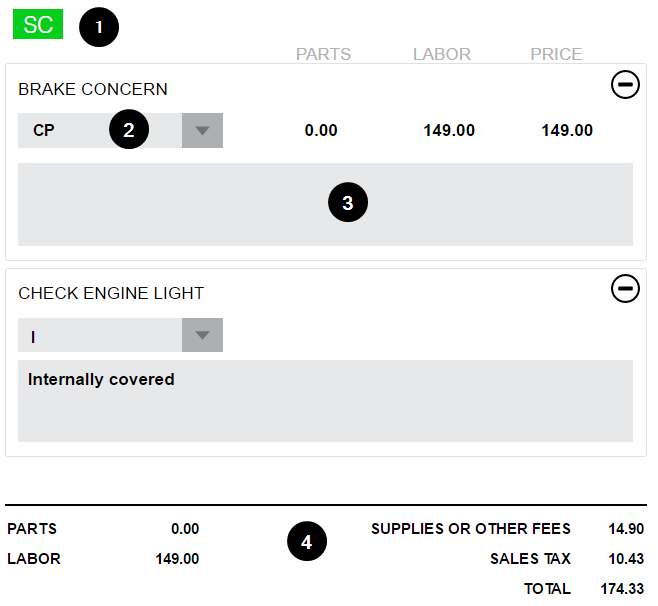The image size is (658, 606).
Task: Click the LABOR column header
Action: (x=441, y=54)
